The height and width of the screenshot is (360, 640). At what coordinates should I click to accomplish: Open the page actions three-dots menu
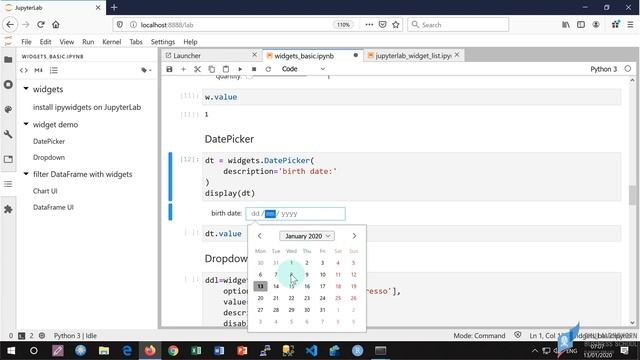point(369,24)
